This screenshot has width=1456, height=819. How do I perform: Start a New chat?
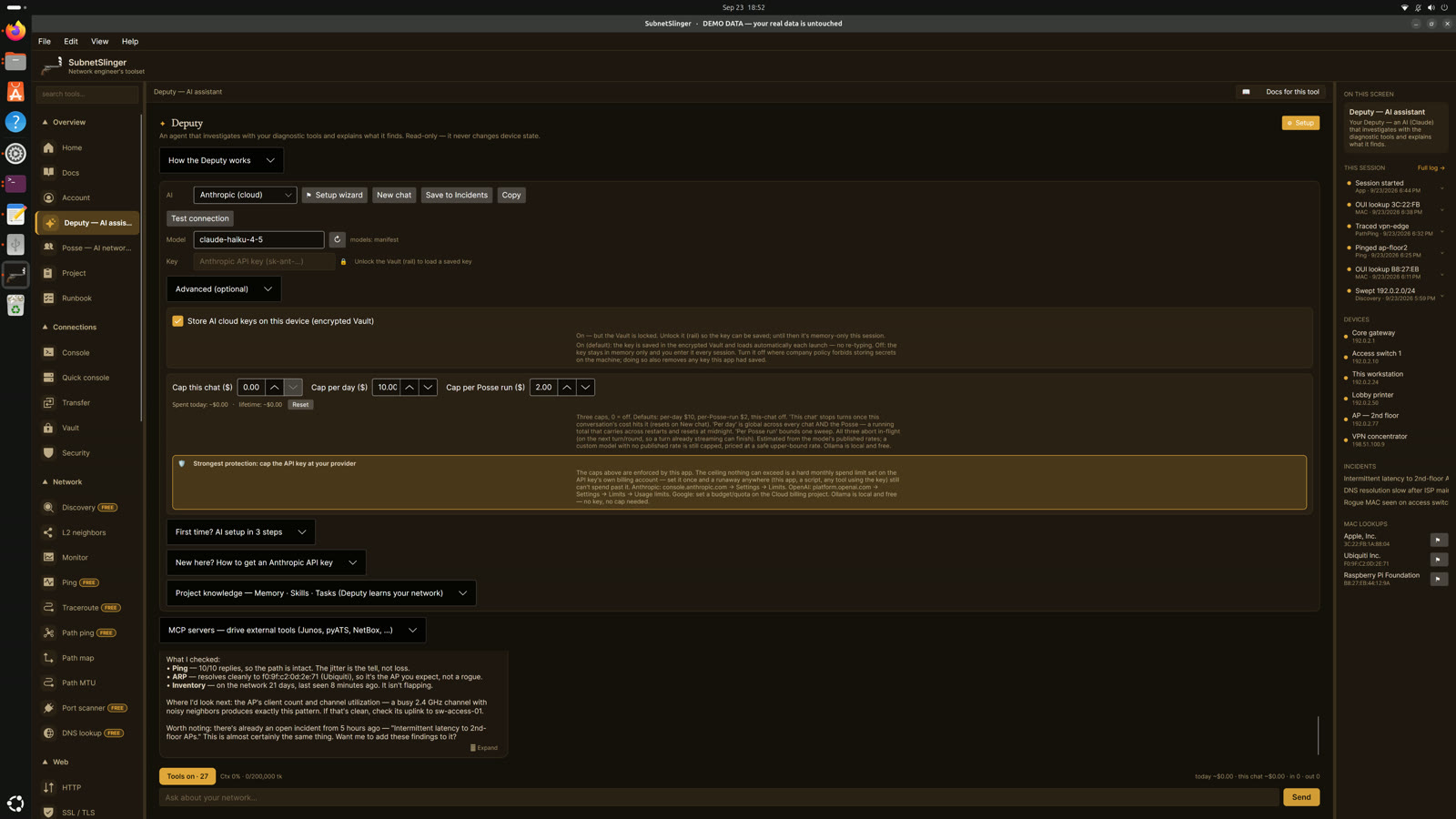coord(394,195)
